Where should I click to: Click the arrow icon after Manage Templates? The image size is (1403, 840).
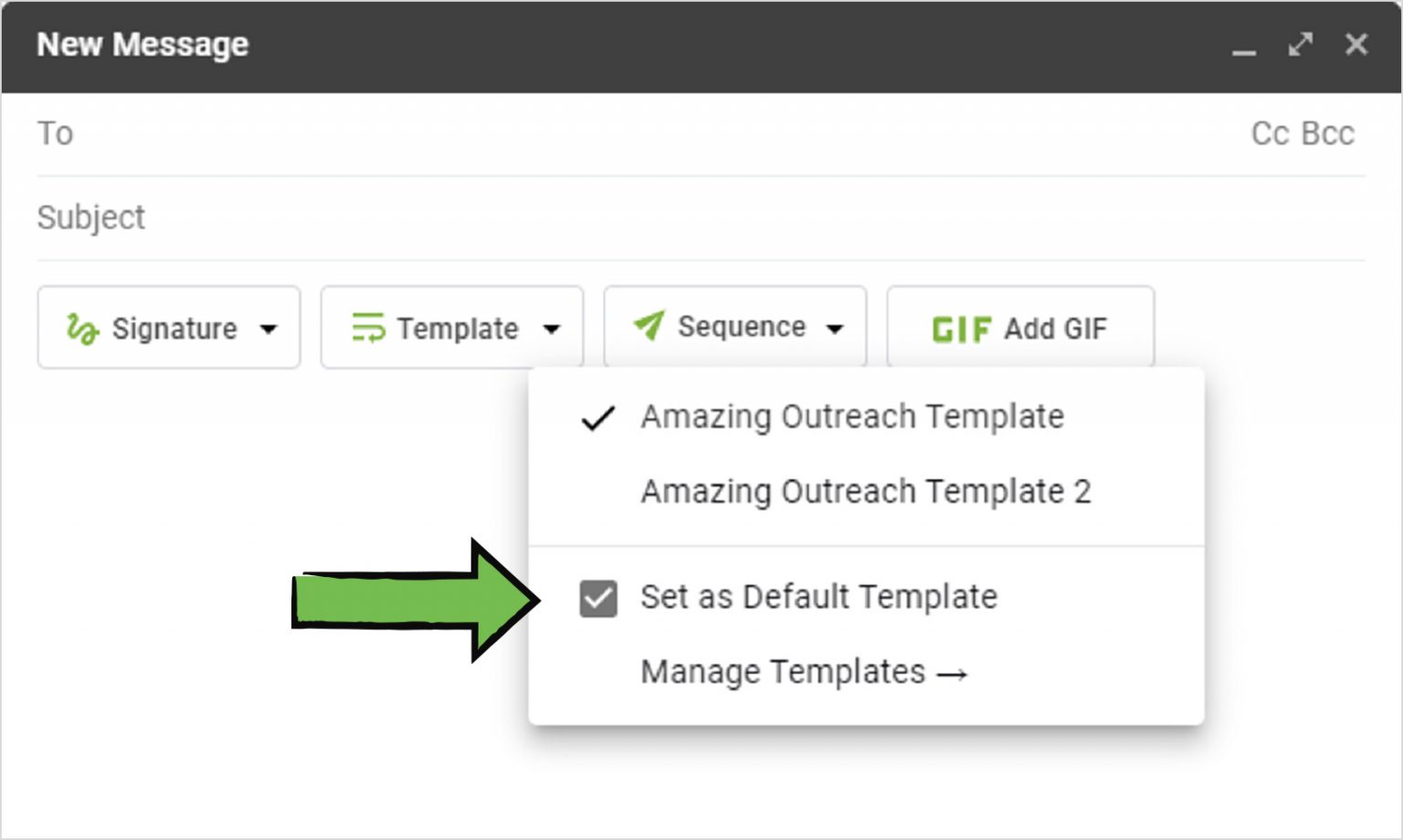pos(954,674)
